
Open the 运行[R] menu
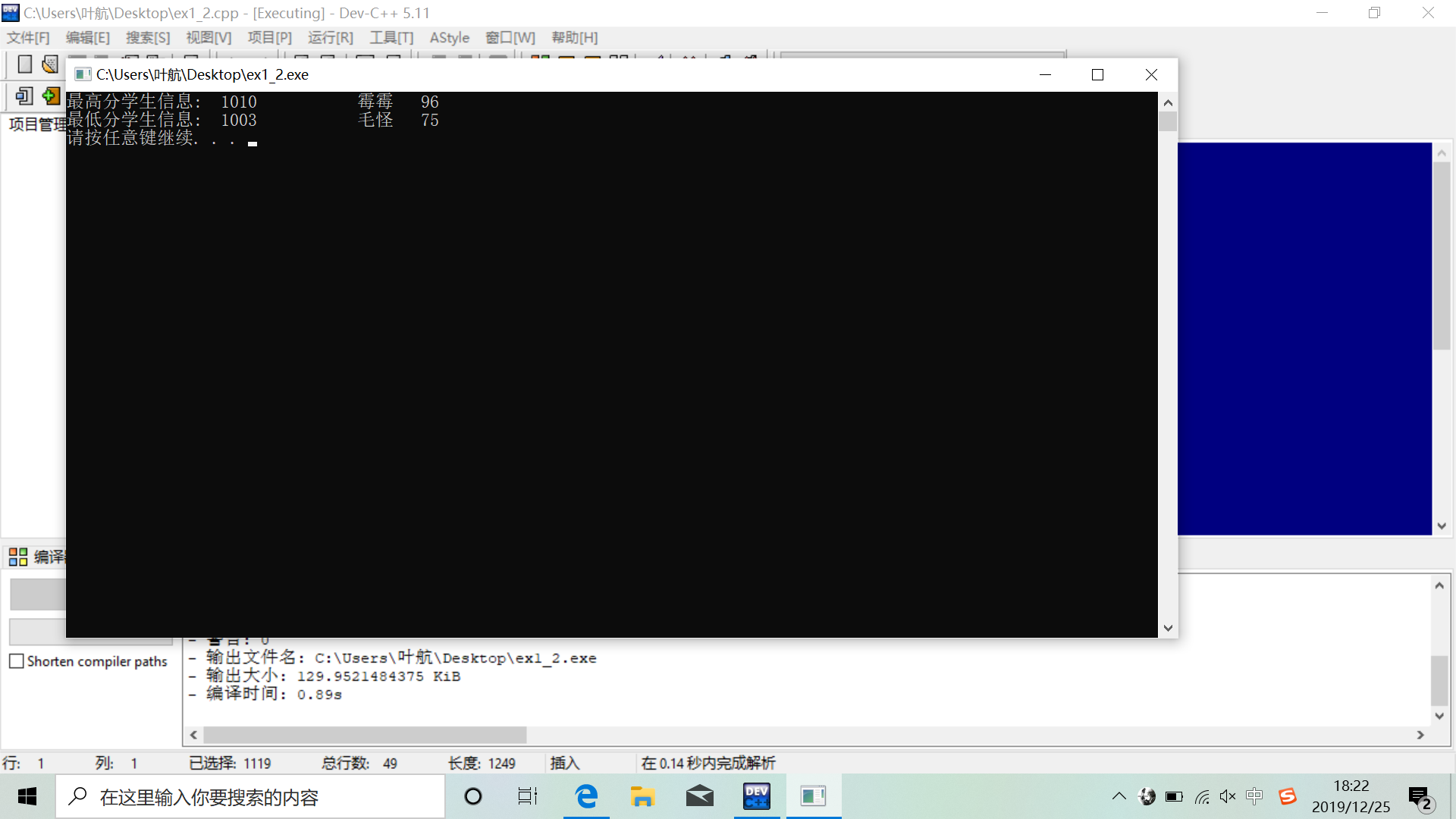pos(331,38)
